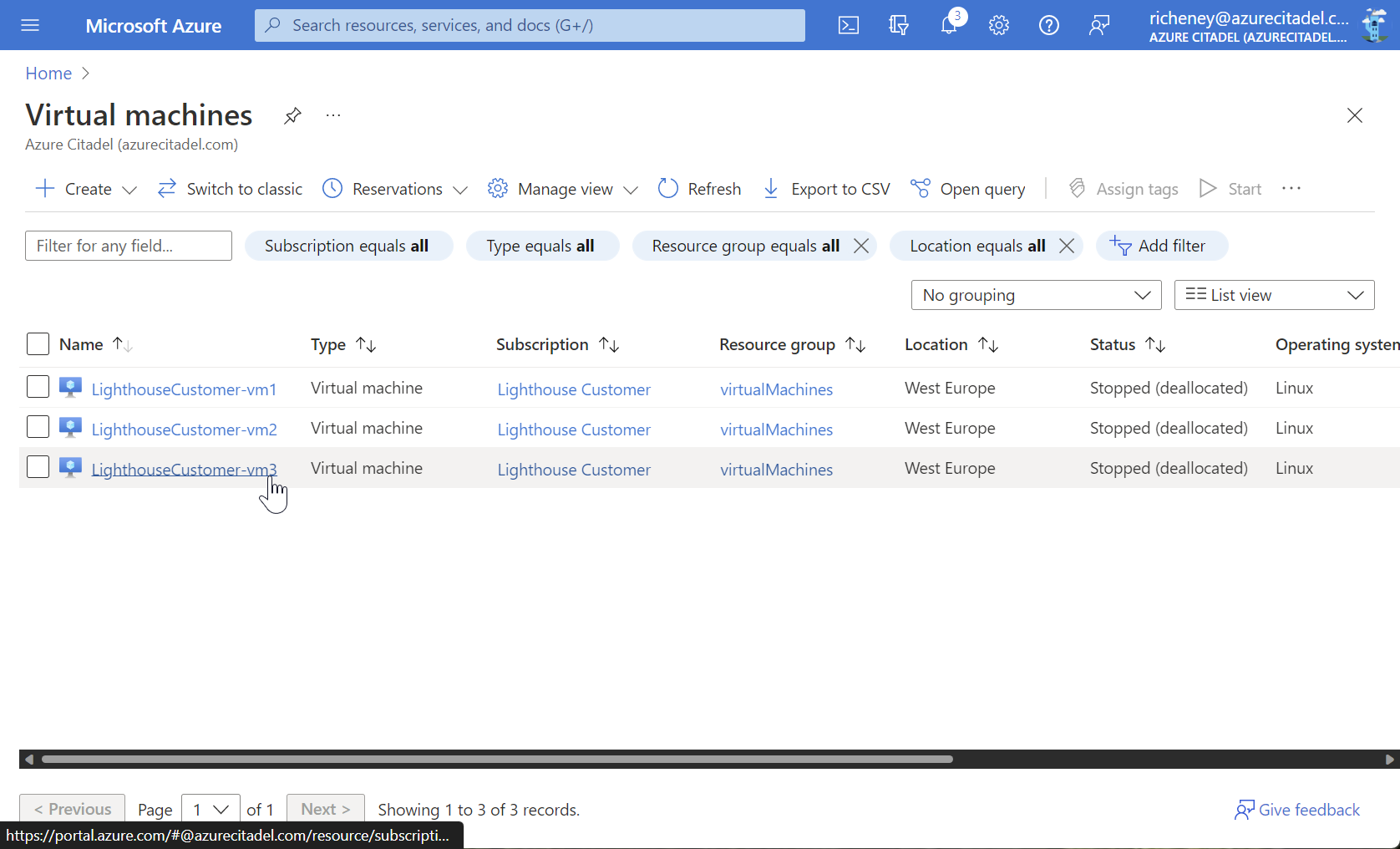Open the No grouping dropdown
1400x849 pixels.
pos(1036,294)
